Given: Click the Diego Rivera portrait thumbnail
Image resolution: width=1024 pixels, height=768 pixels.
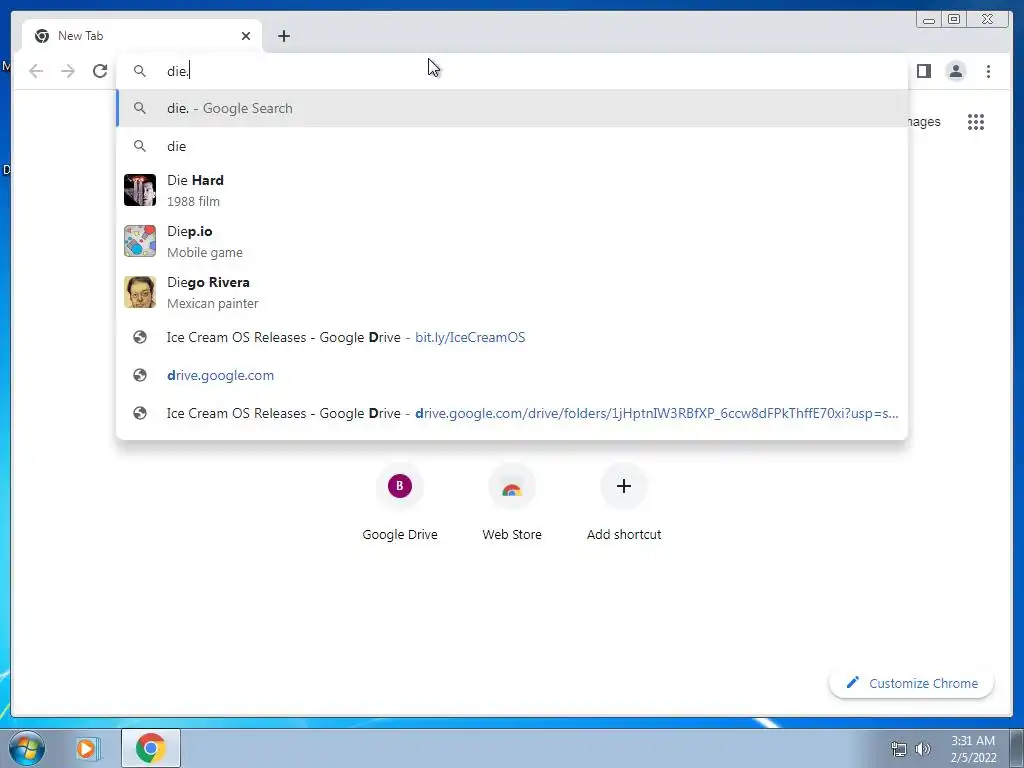Looking at the screenshot, I should point(140,292).
